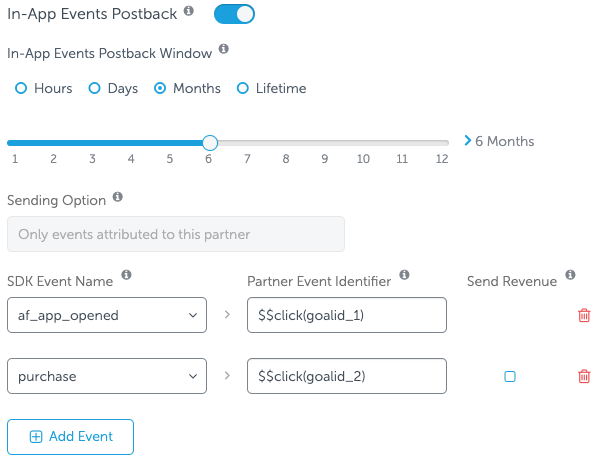Click the SDK Event Name info icon

(126, 275)
